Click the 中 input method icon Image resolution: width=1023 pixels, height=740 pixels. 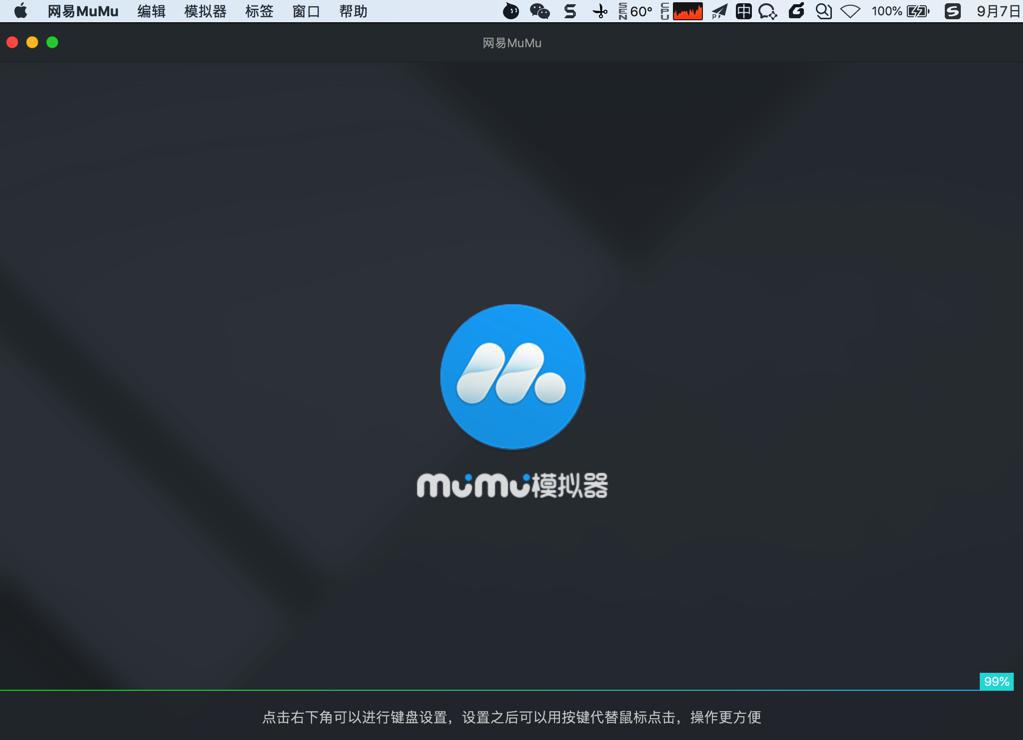(x=744, y=11)
